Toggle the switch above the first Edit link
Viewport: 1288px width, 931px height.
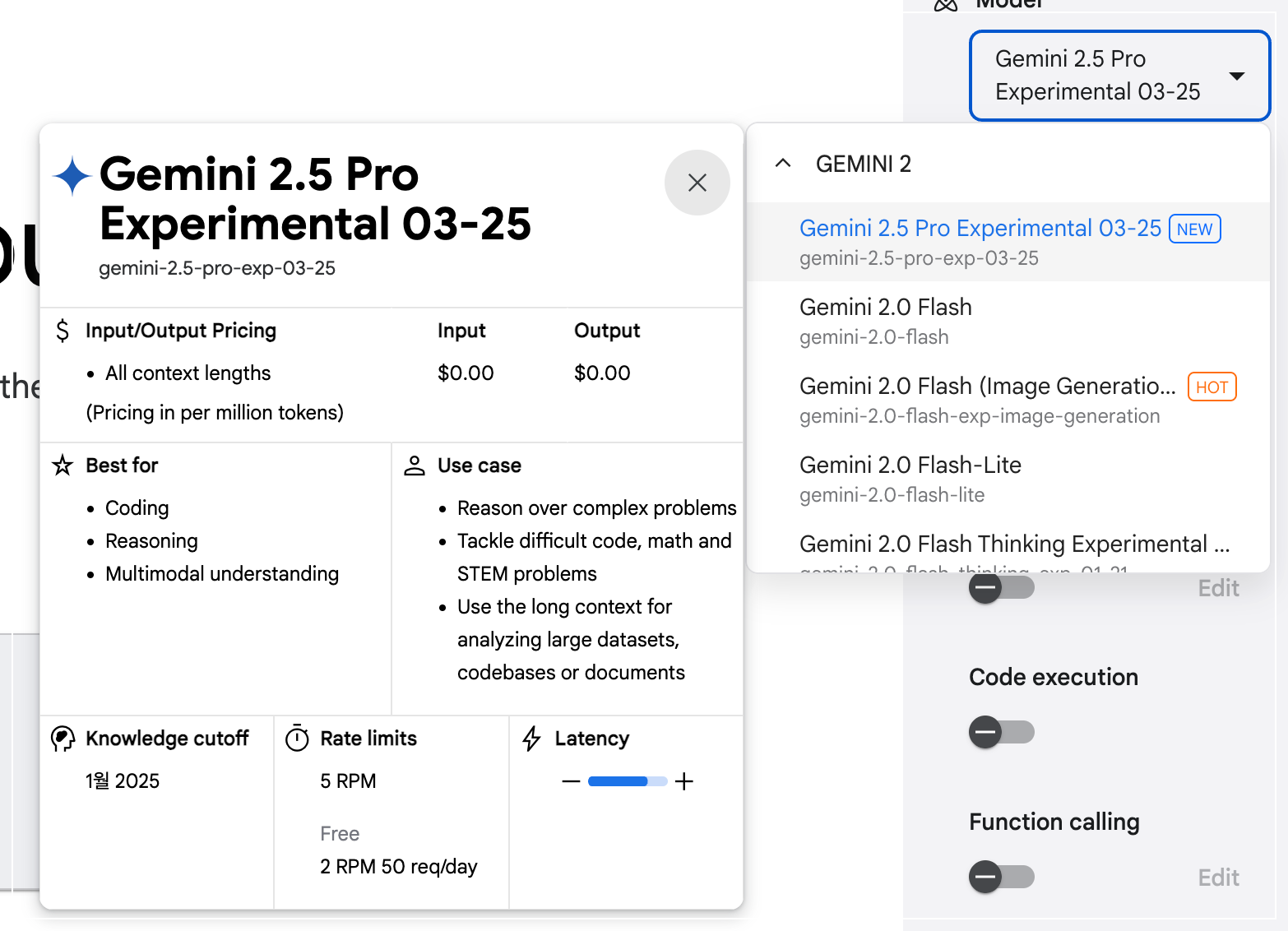[1001, 587]
